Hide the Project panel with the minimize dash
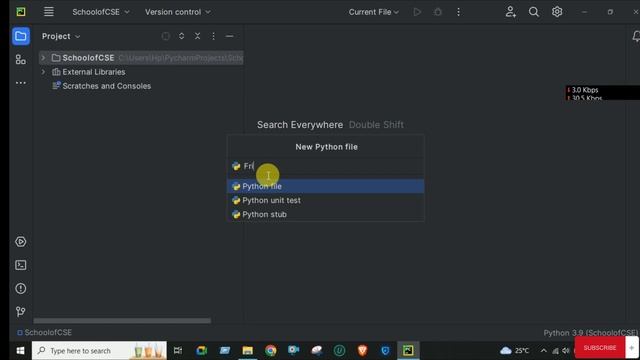The height and width of the screenshot is (360, 640). tap(229, 36)
